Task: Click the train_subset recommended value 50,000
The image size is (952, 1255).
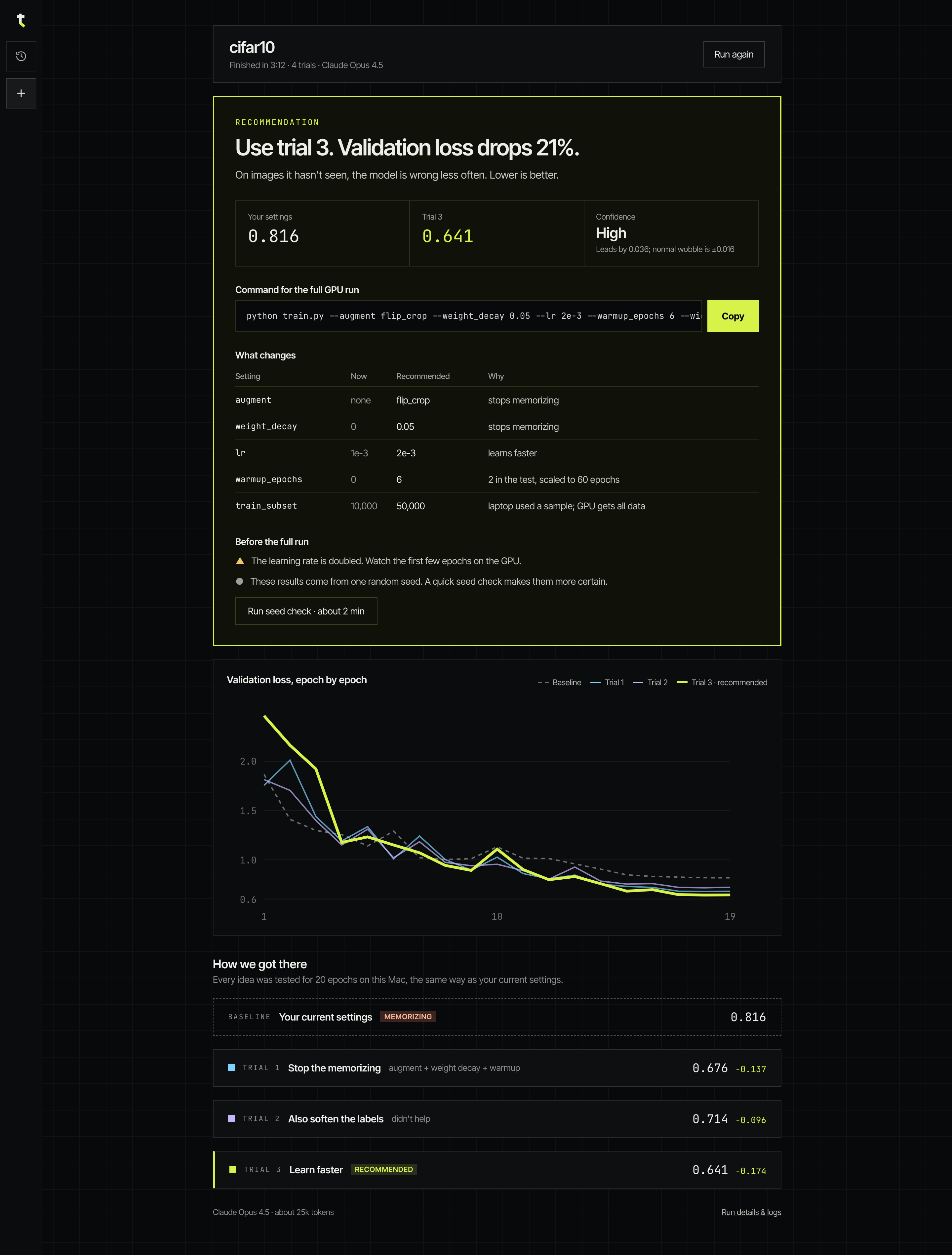Action: pos(411,506)
